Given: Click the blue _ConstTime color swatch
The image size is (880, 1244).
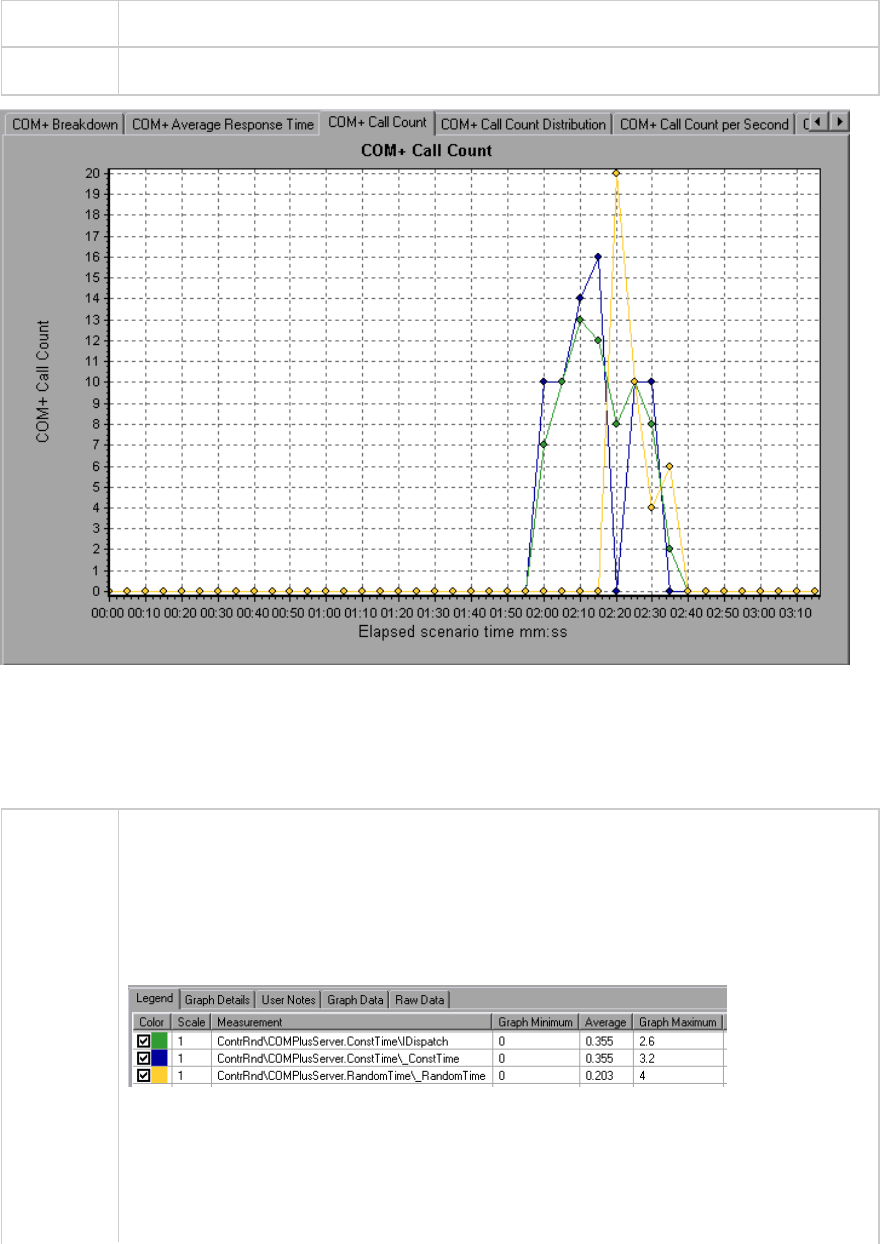Looking at the screenshot, I should pyautogui.click(x=160, y=1058).
